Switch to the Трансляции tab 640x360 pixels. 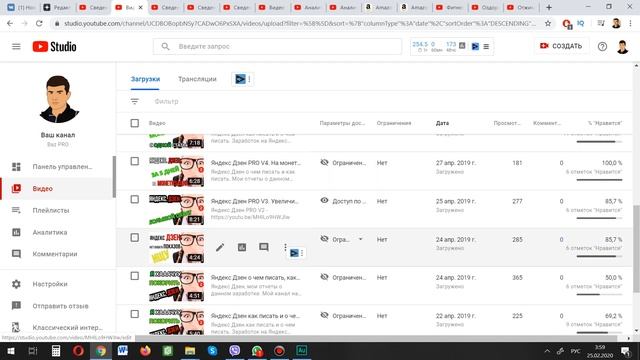(x=197, y=79)
